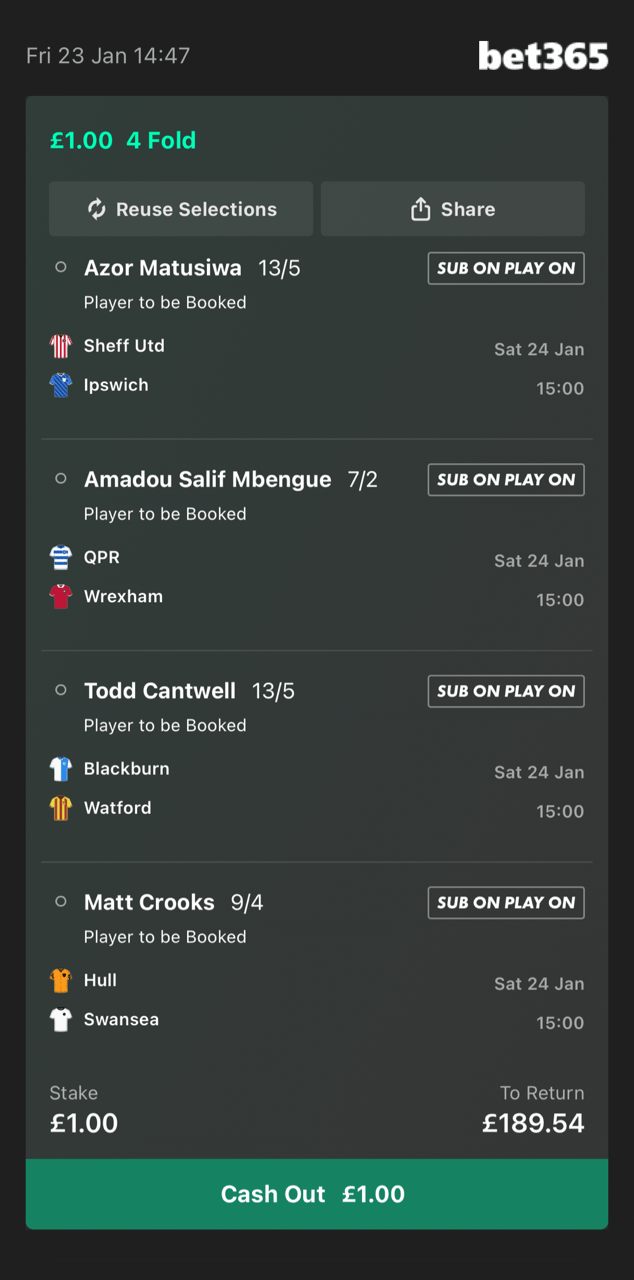Click the bet365 logo

coord(543,56)
